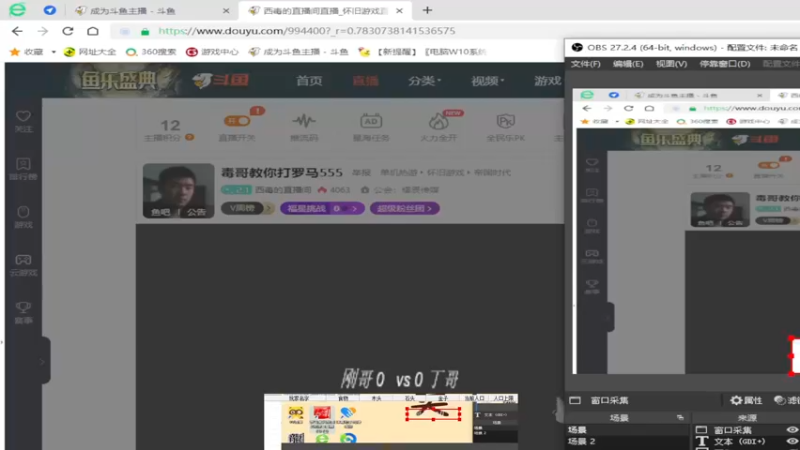Click the 举报 report link
The height and width of the screenshot is (450, 800).
coord(361,173)
